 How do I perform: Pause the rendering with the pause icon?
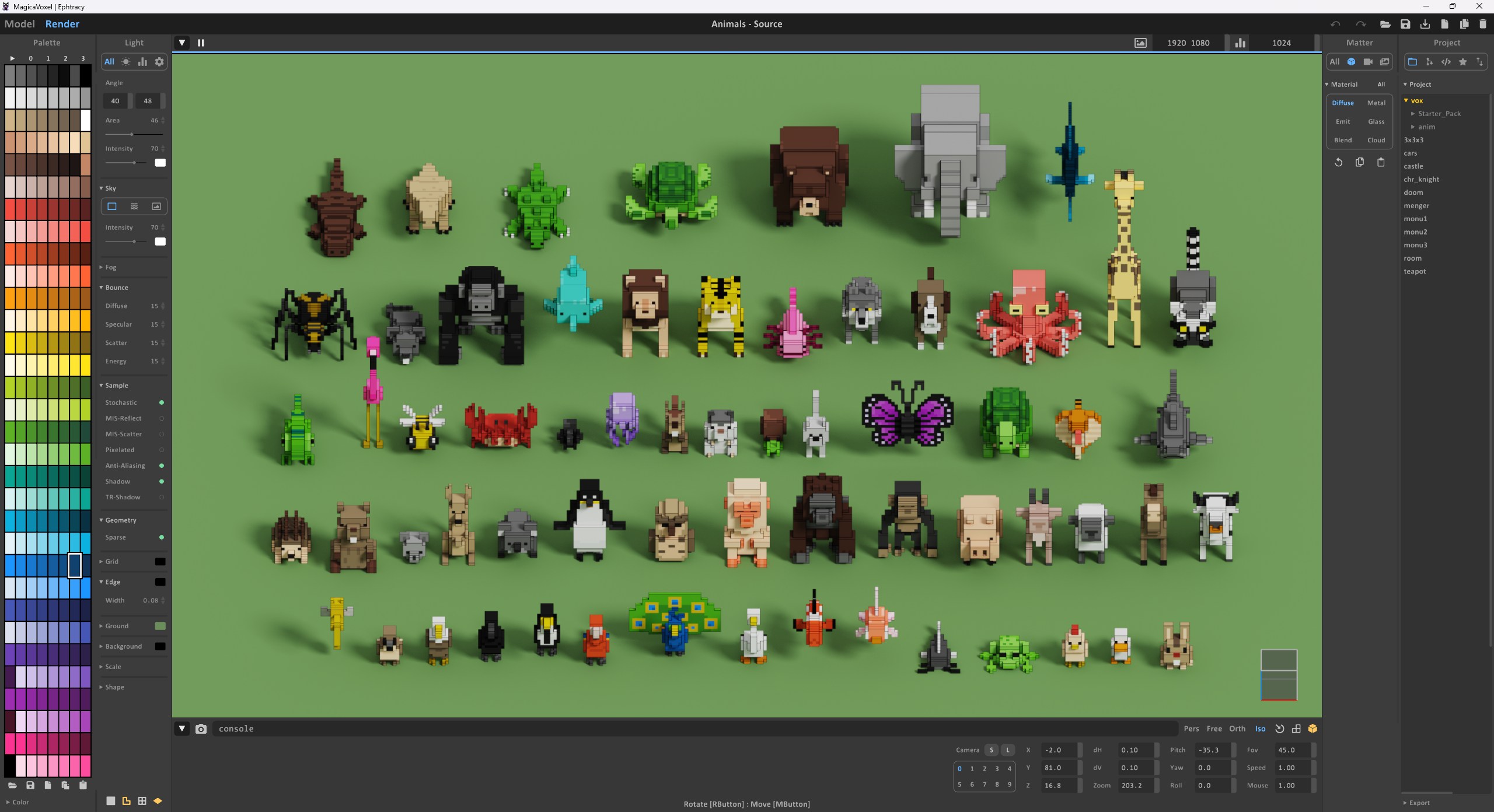point(201,43)
